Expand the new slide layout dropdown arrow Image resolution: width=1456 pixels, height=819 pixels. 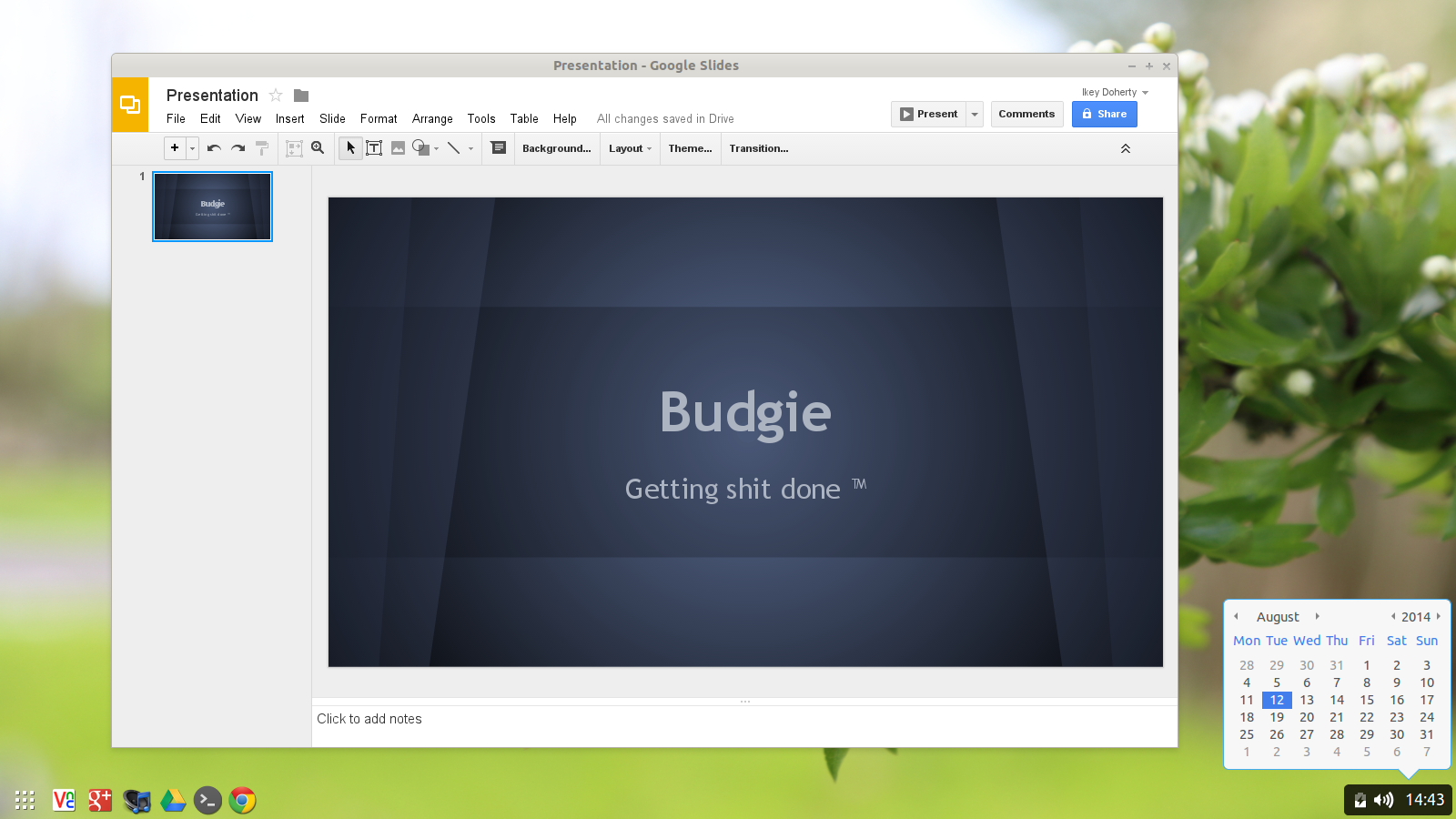click(192, 148)
